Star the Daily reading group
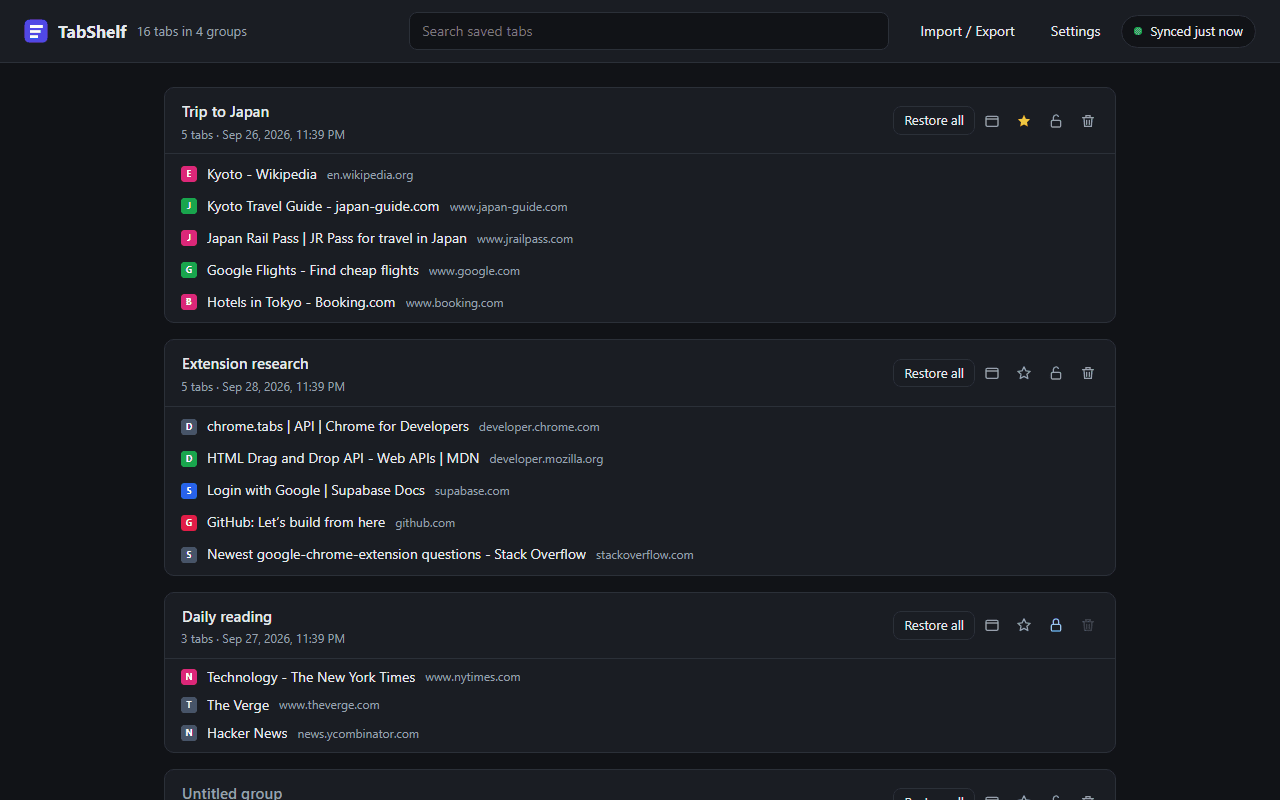 pos(1024,625)
